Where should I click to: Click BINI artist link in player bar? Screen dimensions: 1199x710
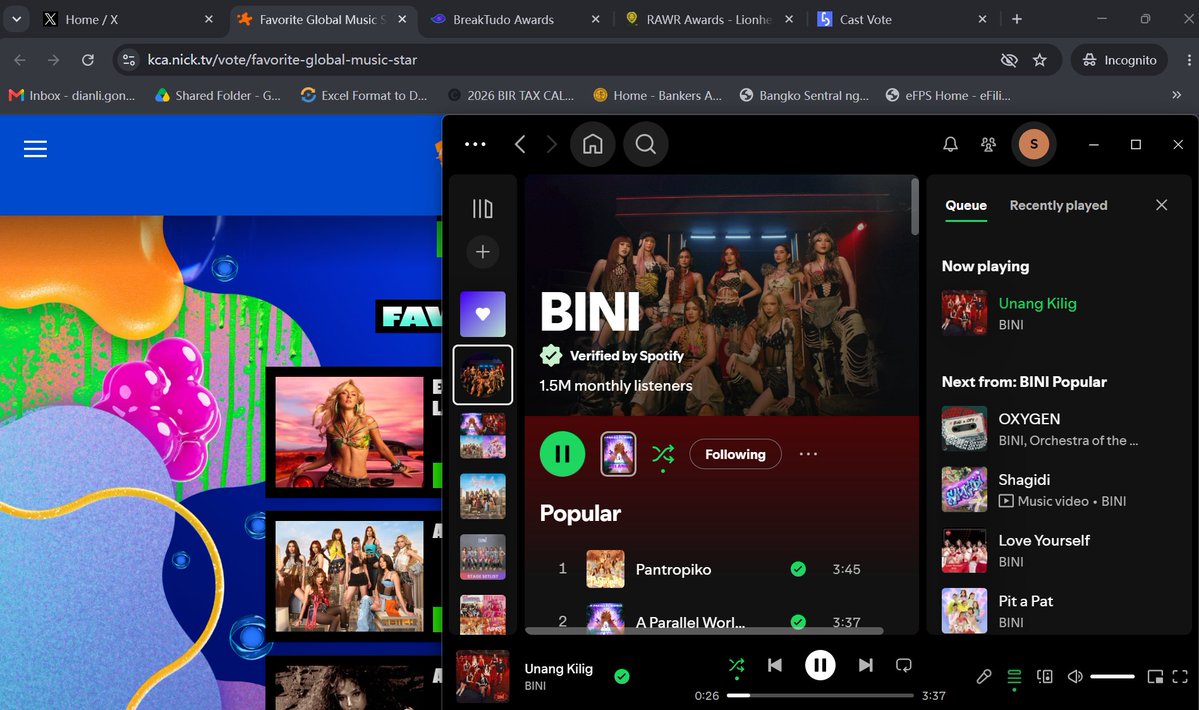click(x=535, y=686)
